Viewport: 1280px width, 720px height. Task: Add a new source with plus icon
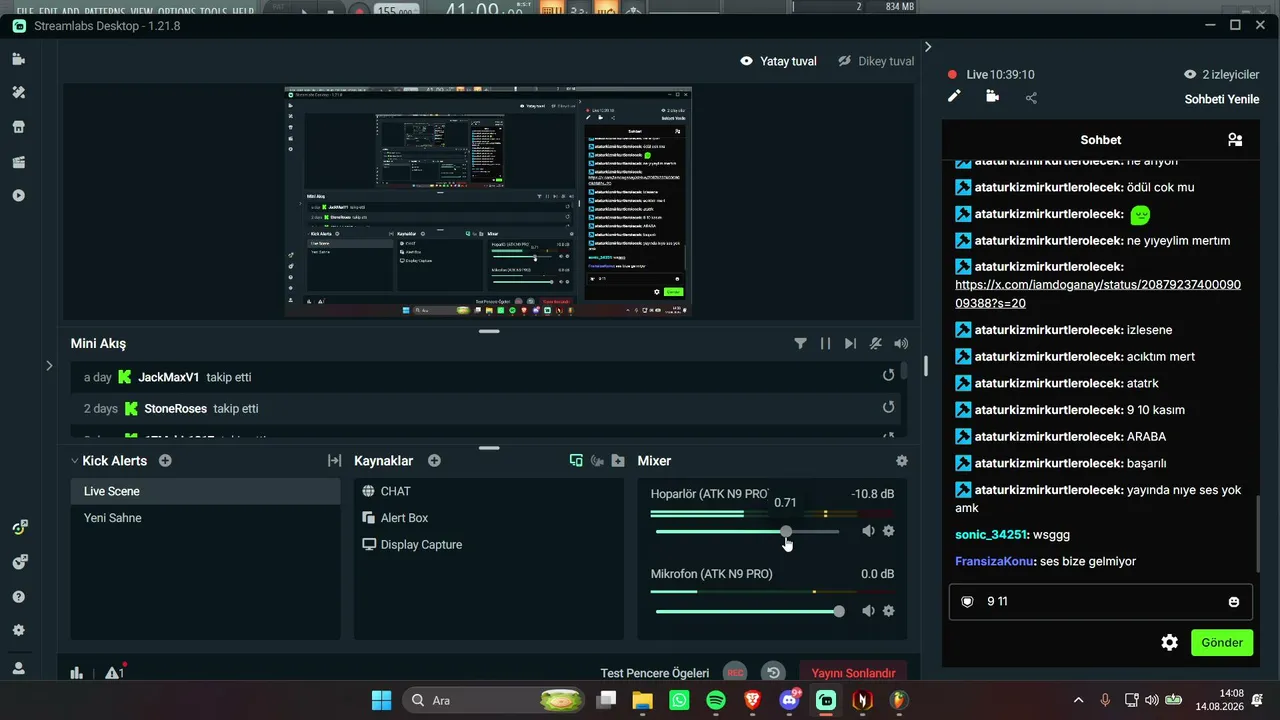click(x=434, y=461)
